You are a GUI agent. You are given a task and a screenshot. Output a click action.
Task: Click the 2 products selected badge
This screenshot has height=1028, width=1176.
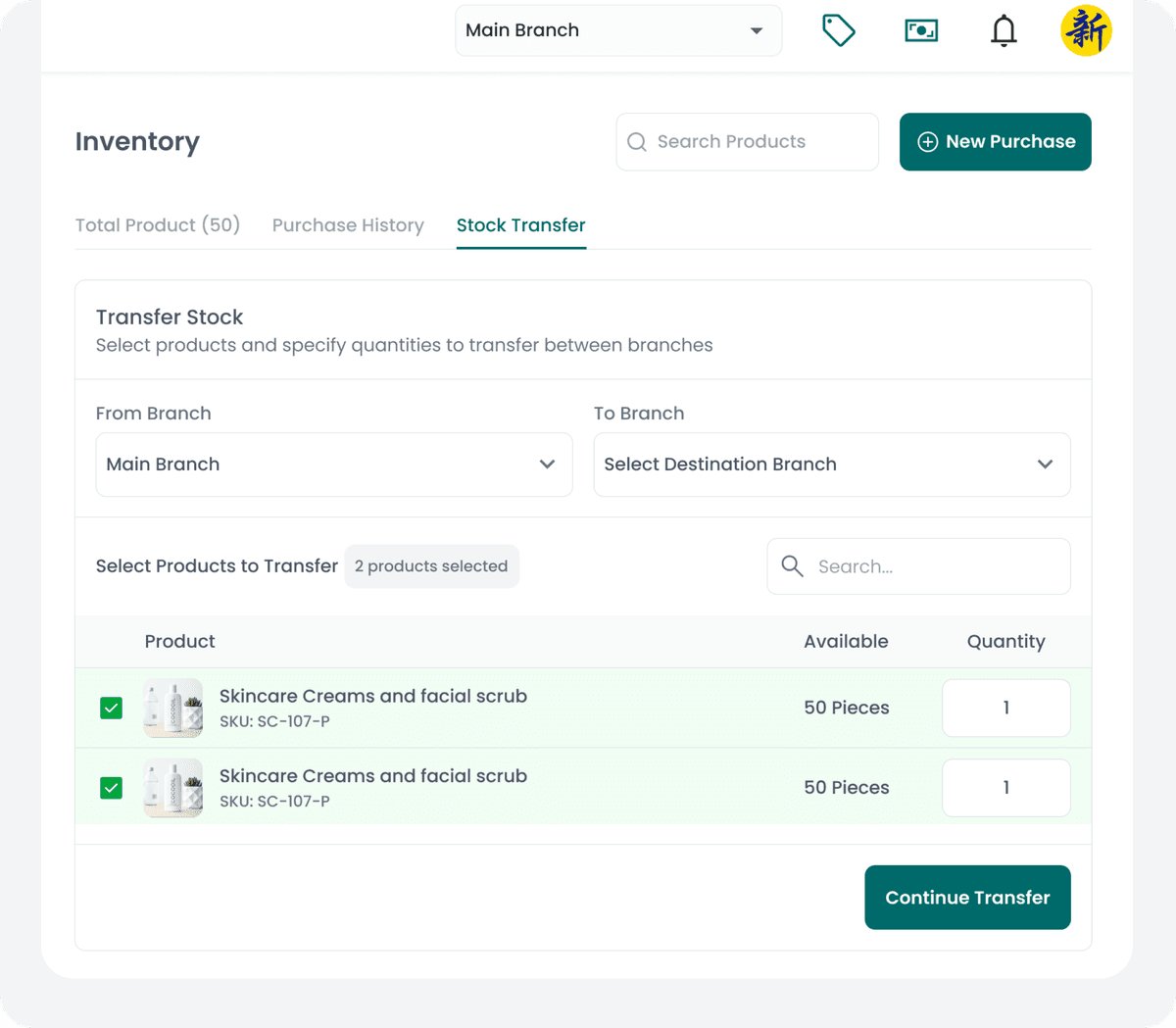coord(431,566)
